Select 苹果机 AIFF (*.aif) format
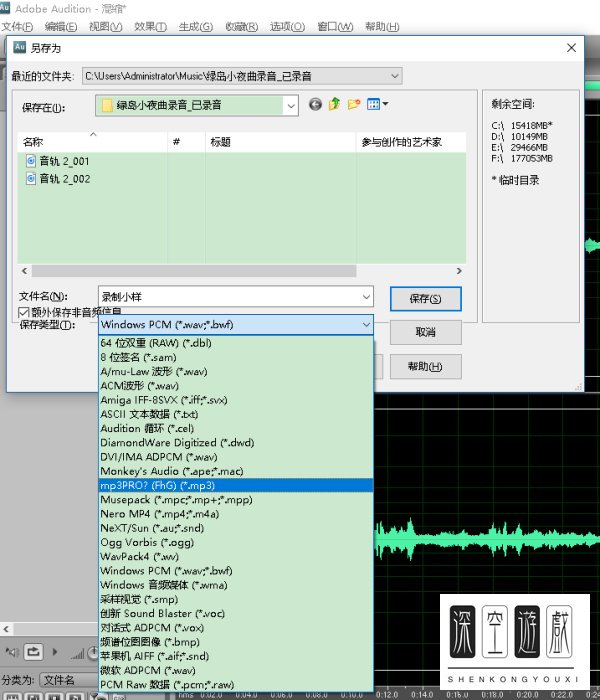 pos(236,656)
